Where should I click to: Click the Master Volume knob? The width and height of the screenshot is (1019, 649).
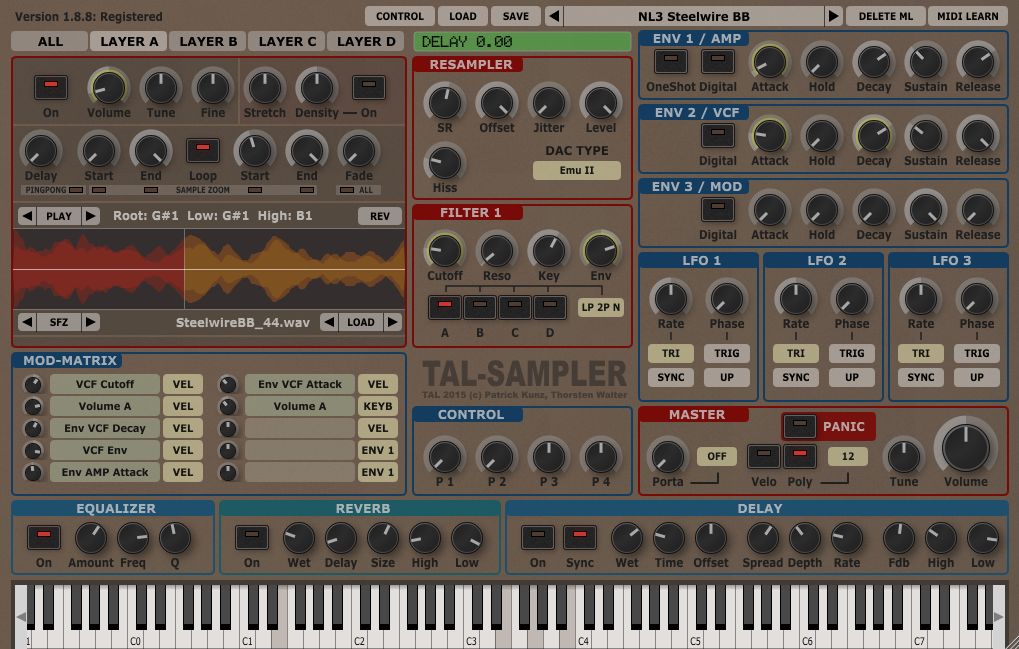click(x=966, y=448)
